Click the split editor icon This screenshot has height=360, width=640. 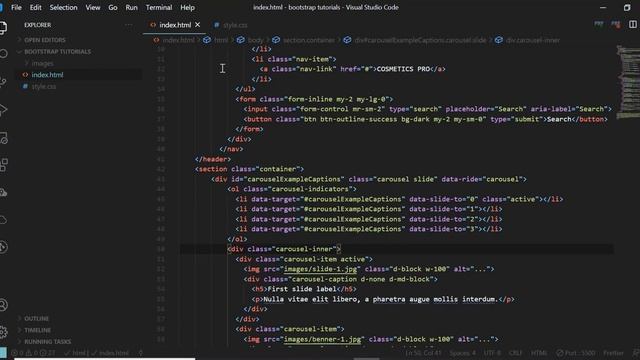coord(633,24)
